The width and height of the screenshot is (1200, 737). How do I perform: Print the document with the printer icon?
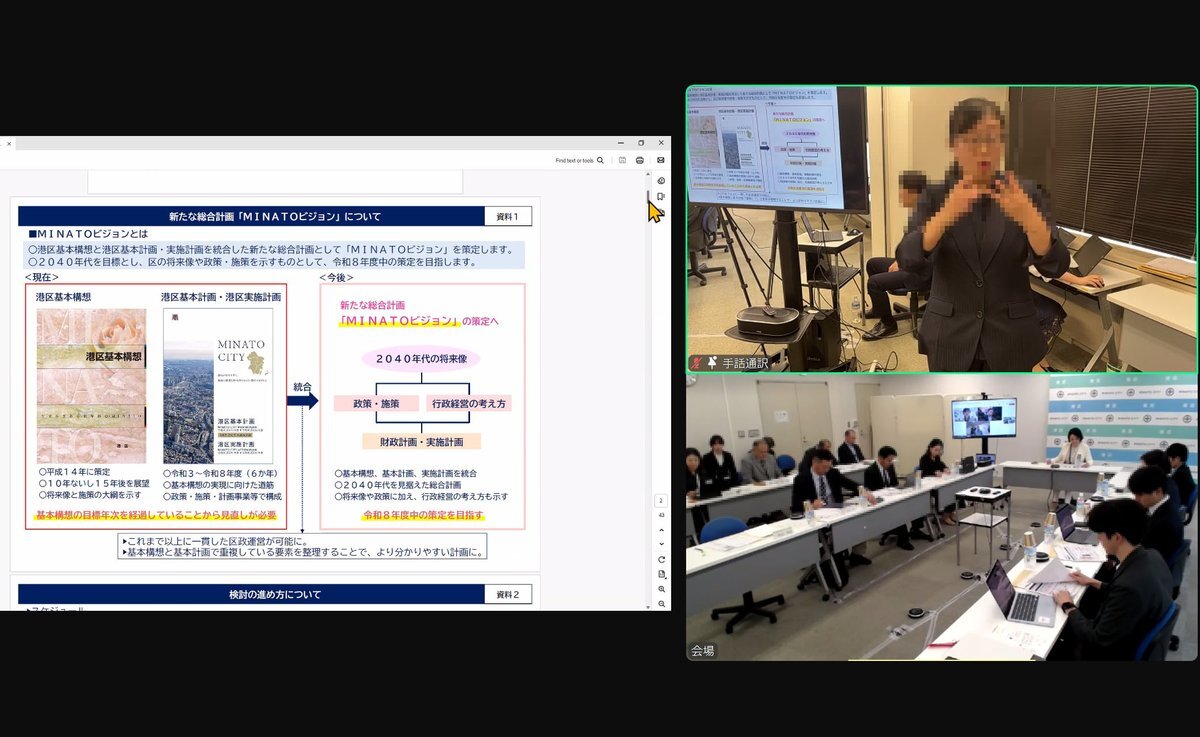tap(640, 160)
